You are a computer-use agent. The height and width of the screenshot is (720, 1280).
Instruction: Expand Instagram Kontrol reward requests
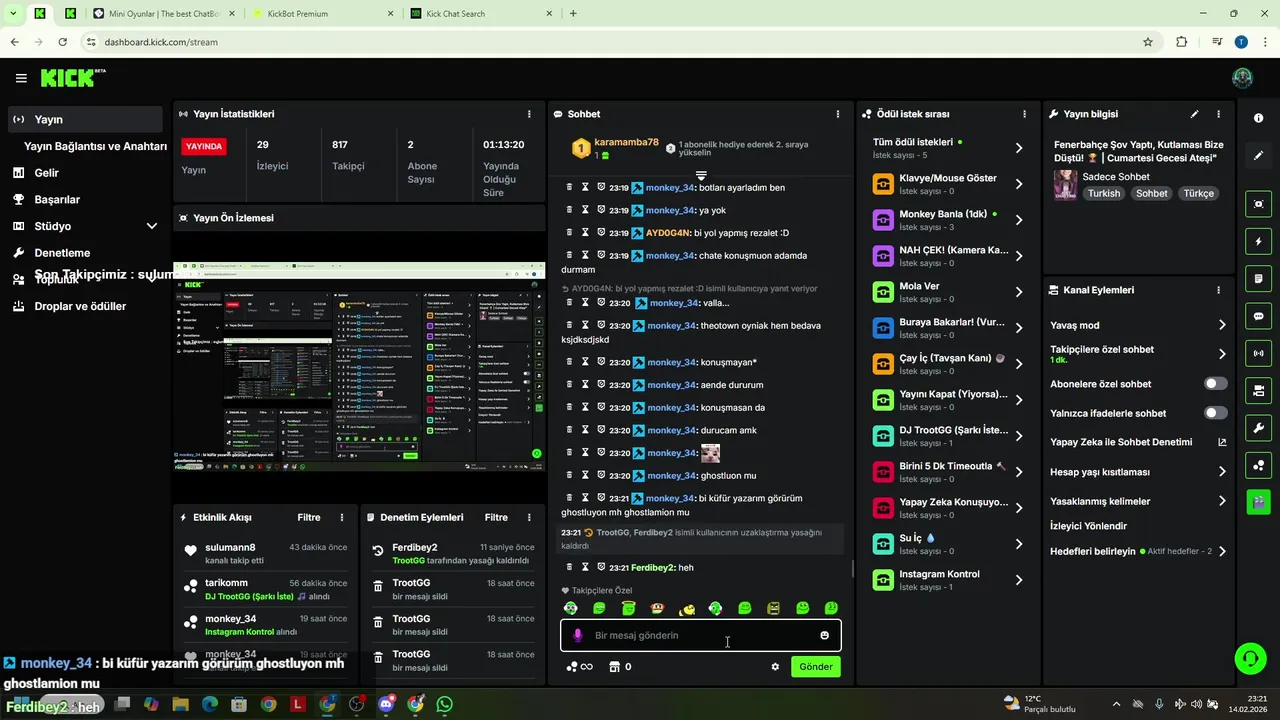(x=1019, y=580)
